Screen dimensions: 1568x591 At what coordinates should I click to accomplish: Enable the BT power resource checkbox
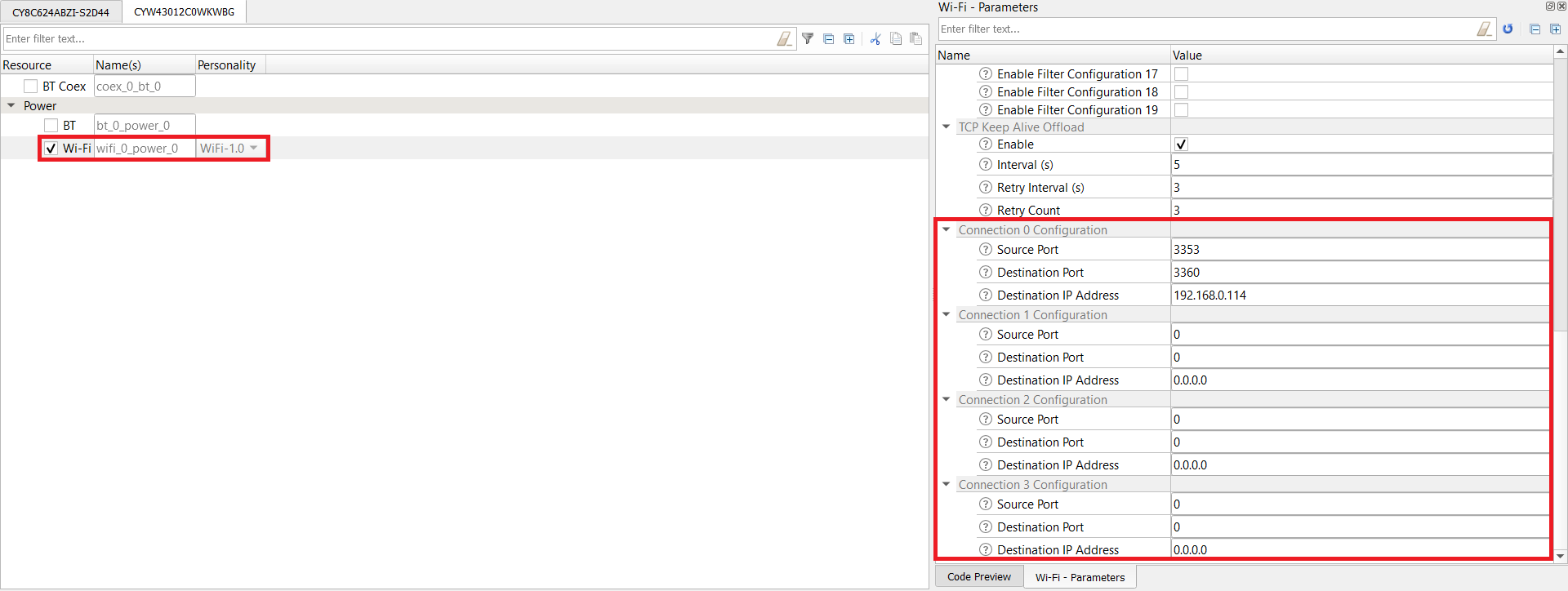click(x=51, y=125)
